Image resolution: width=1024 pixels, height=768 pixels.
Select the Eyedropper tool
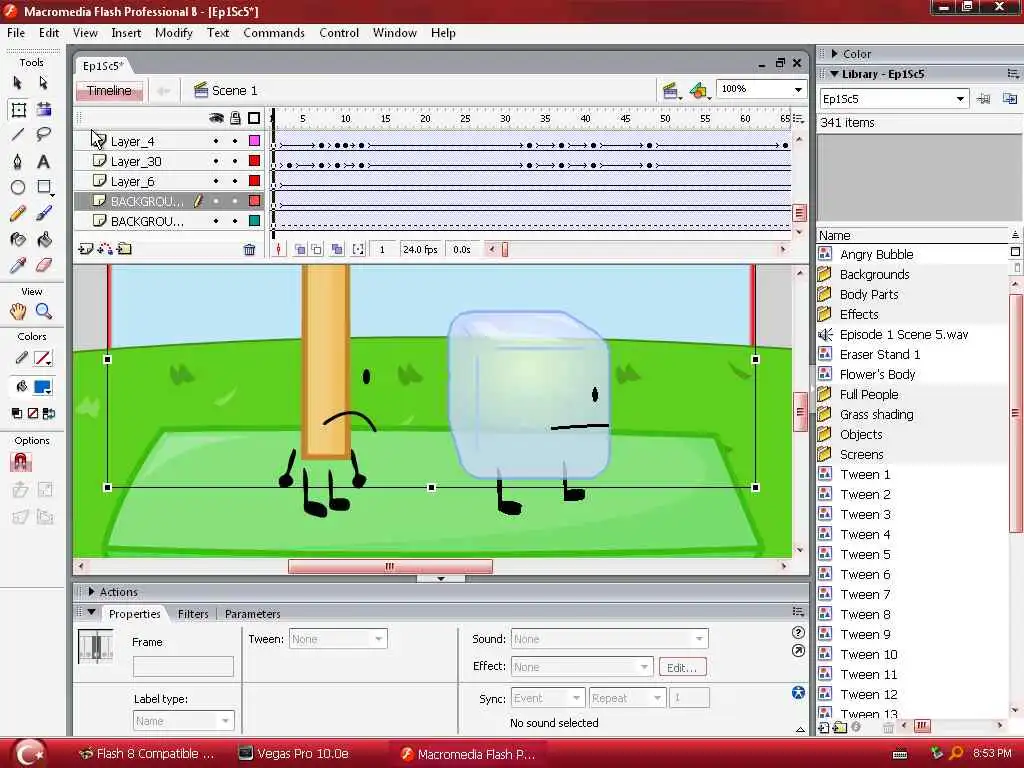tap(18, 265)
